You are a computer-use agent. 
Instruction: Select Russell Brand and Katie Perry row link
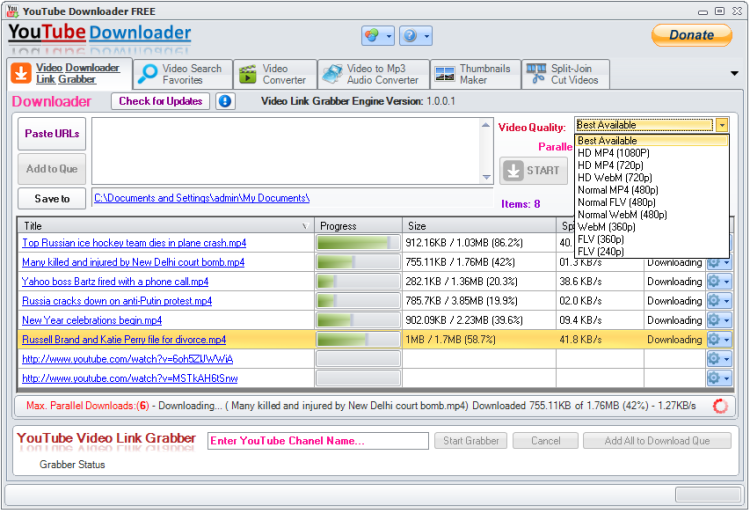[x=124, y=340]
